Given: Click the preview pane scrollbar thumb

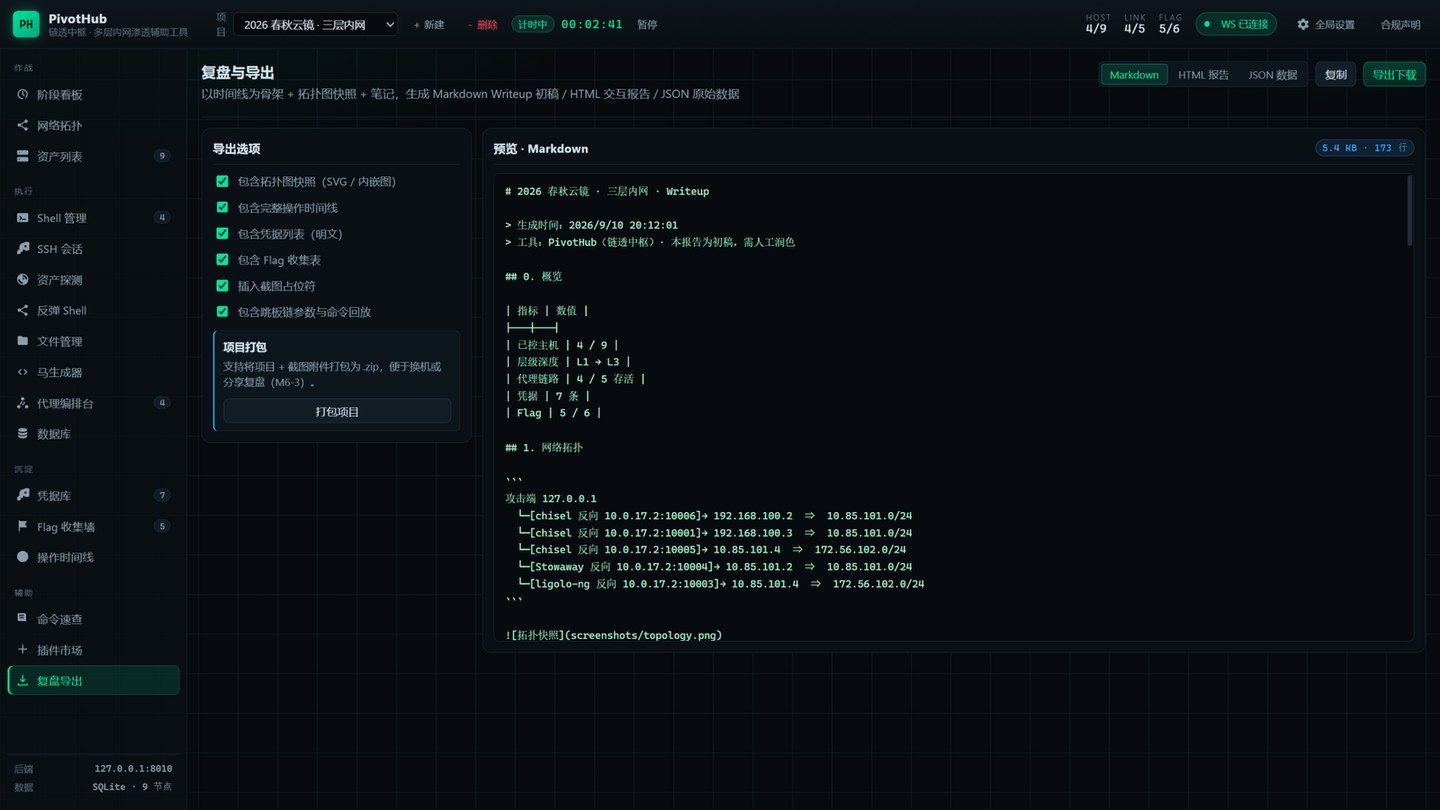Looking at the screenshot, I should pos(1410,211).
